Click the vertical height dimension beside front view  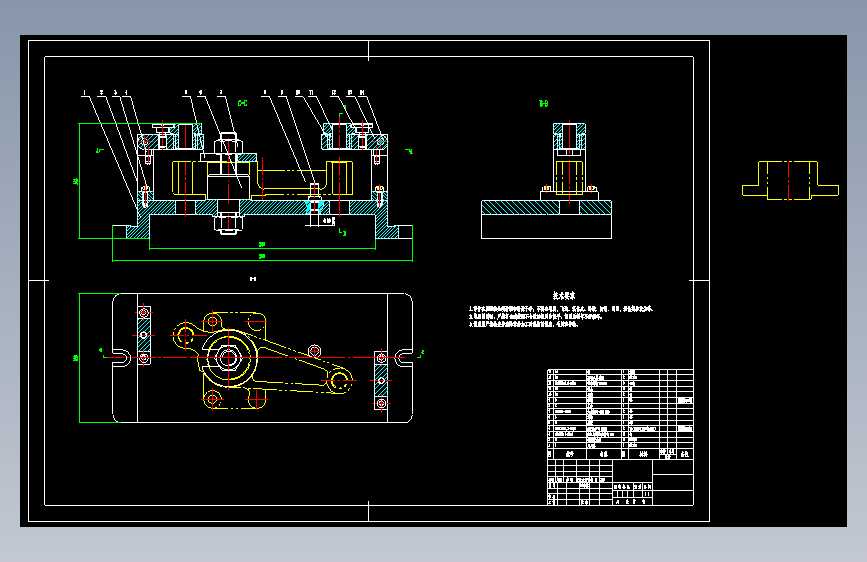[78, 181]
